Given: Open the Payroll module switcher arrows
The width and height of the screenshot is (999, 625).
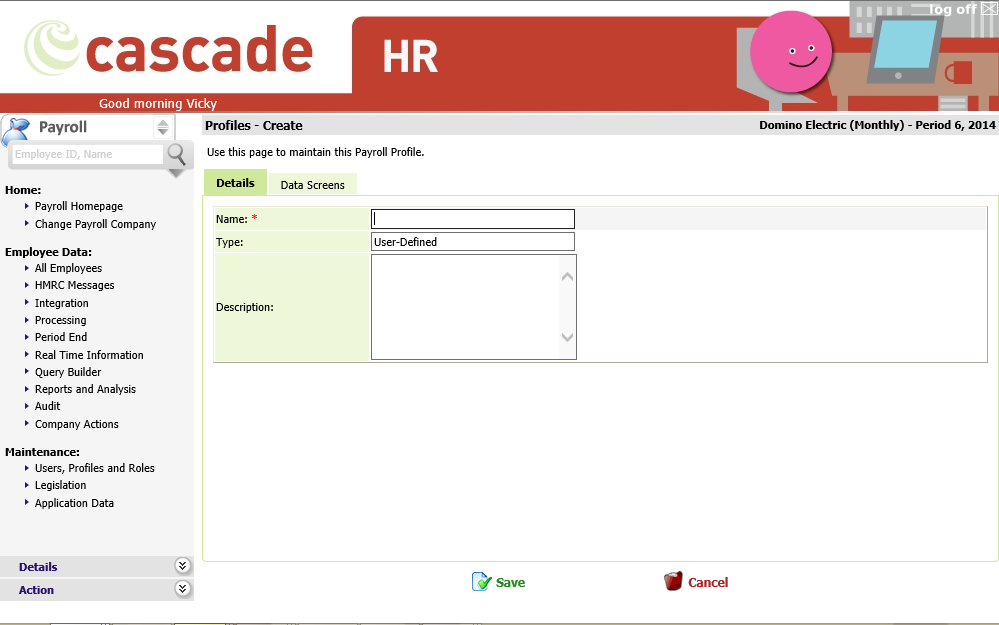Looking at the screenshot, I should [163, 127].
